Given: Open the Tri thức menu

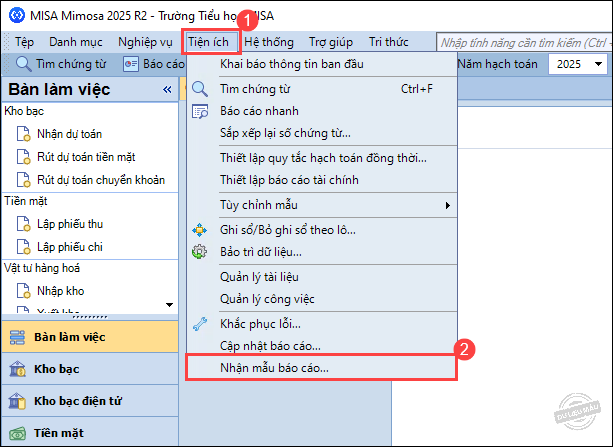Looking at the screenshot, I should tap(389, 42).
